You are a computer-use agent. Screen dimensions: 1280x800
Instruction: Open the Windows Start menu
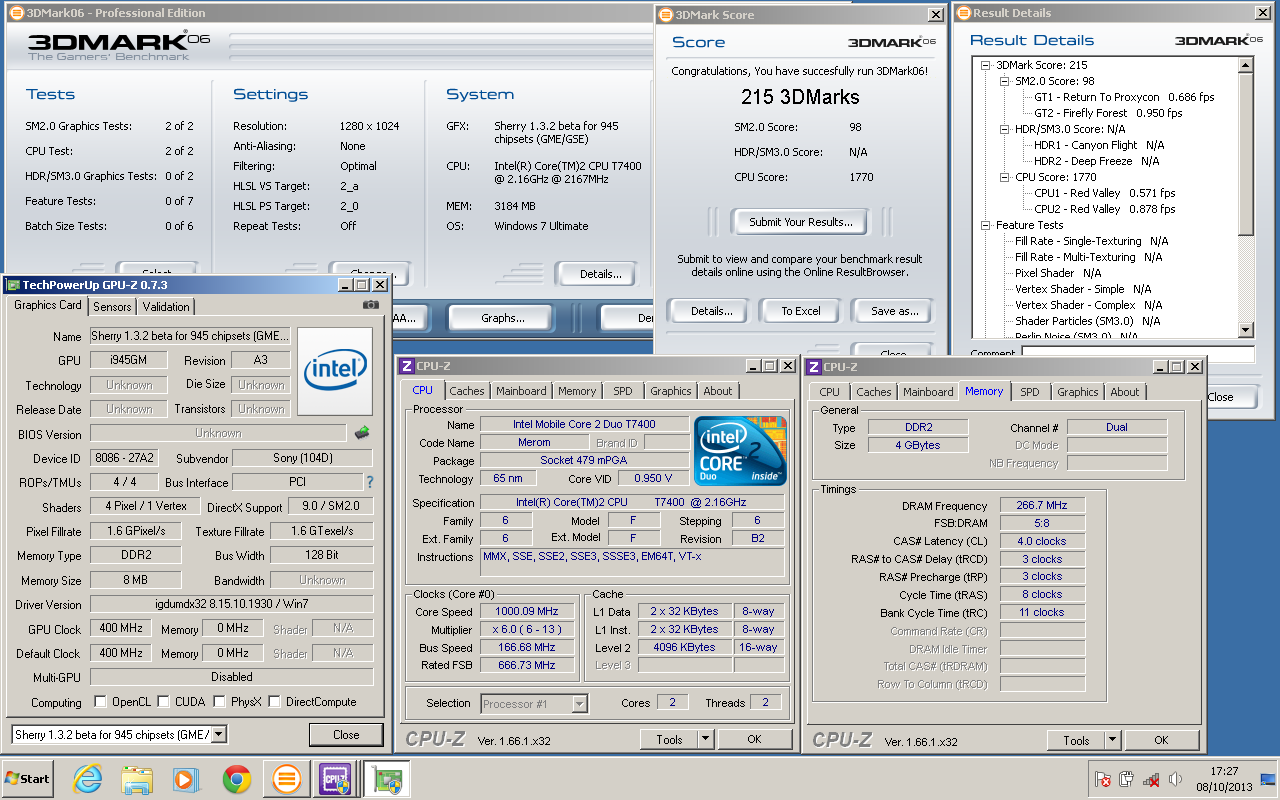28,778
